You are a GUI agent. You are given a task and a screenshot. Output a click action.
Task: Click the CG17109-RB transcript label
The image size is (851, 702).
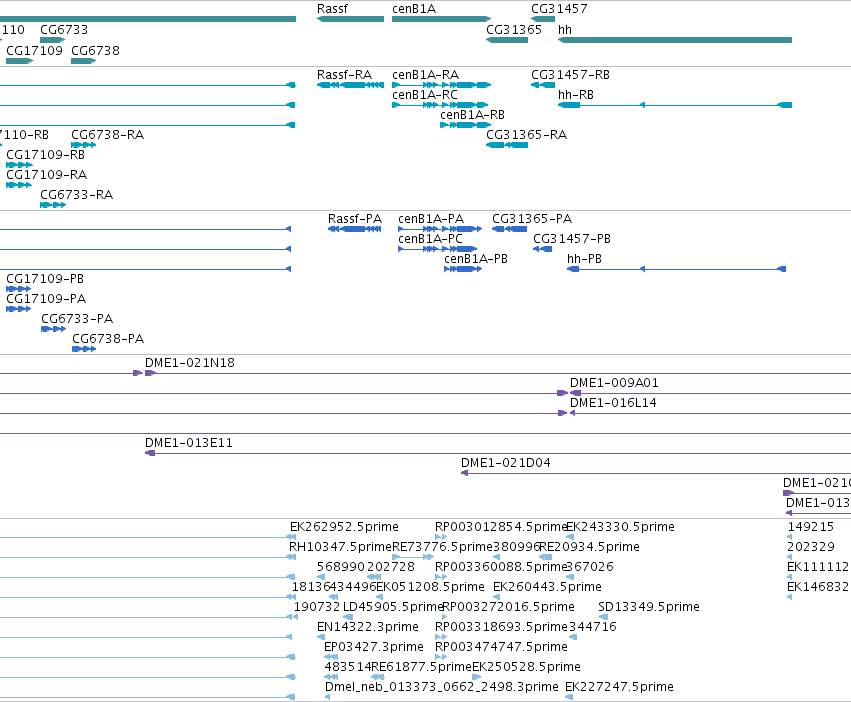coord(46,155)
